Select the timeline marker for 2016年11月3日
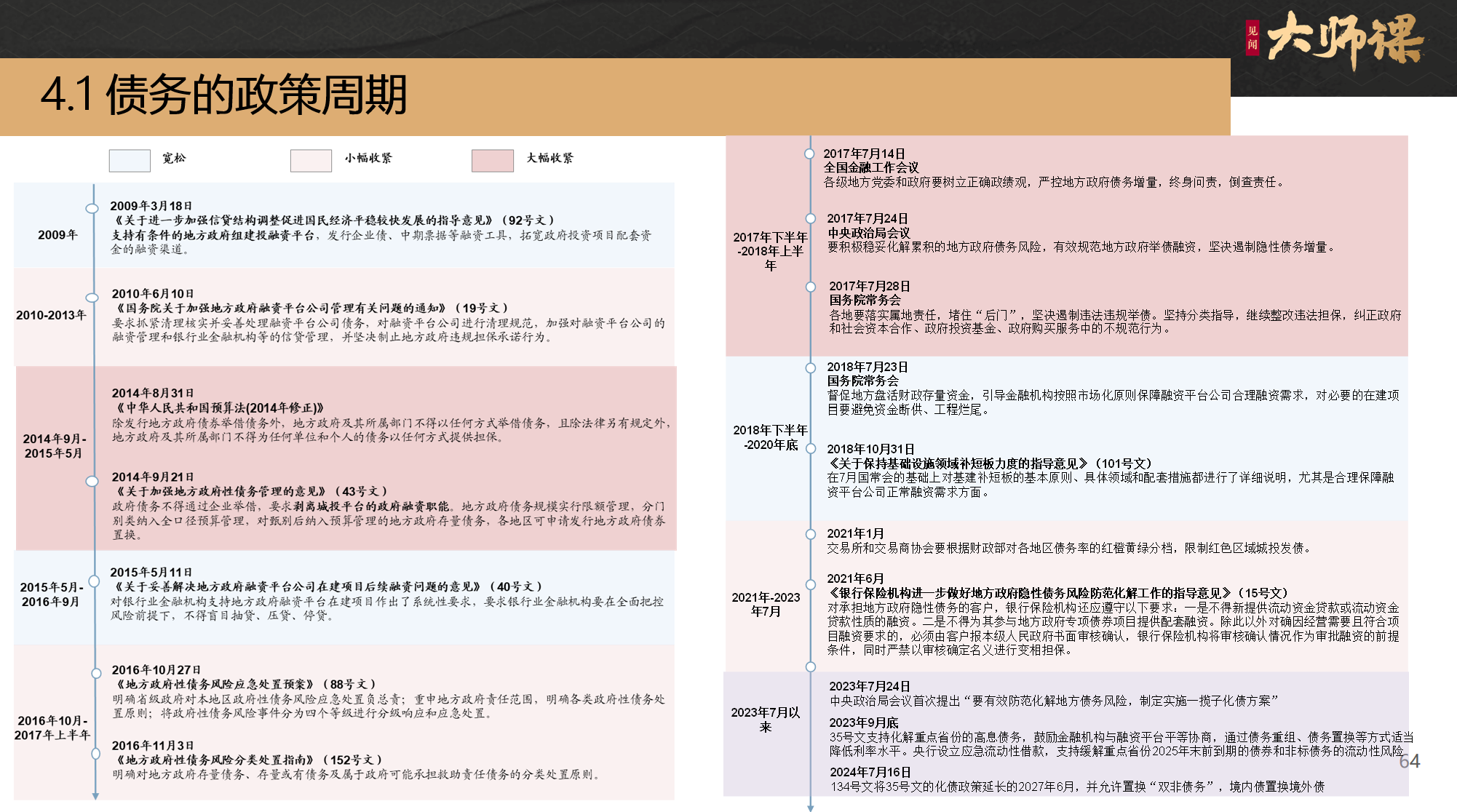Image resolution: width=1457 pixels, height=812 pixels. [95, 755]
